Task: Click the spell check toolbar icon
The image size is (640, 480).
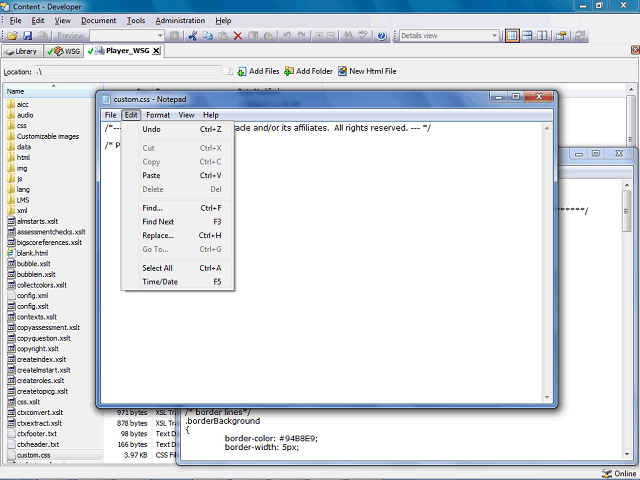Action: (x=362, y=36)
